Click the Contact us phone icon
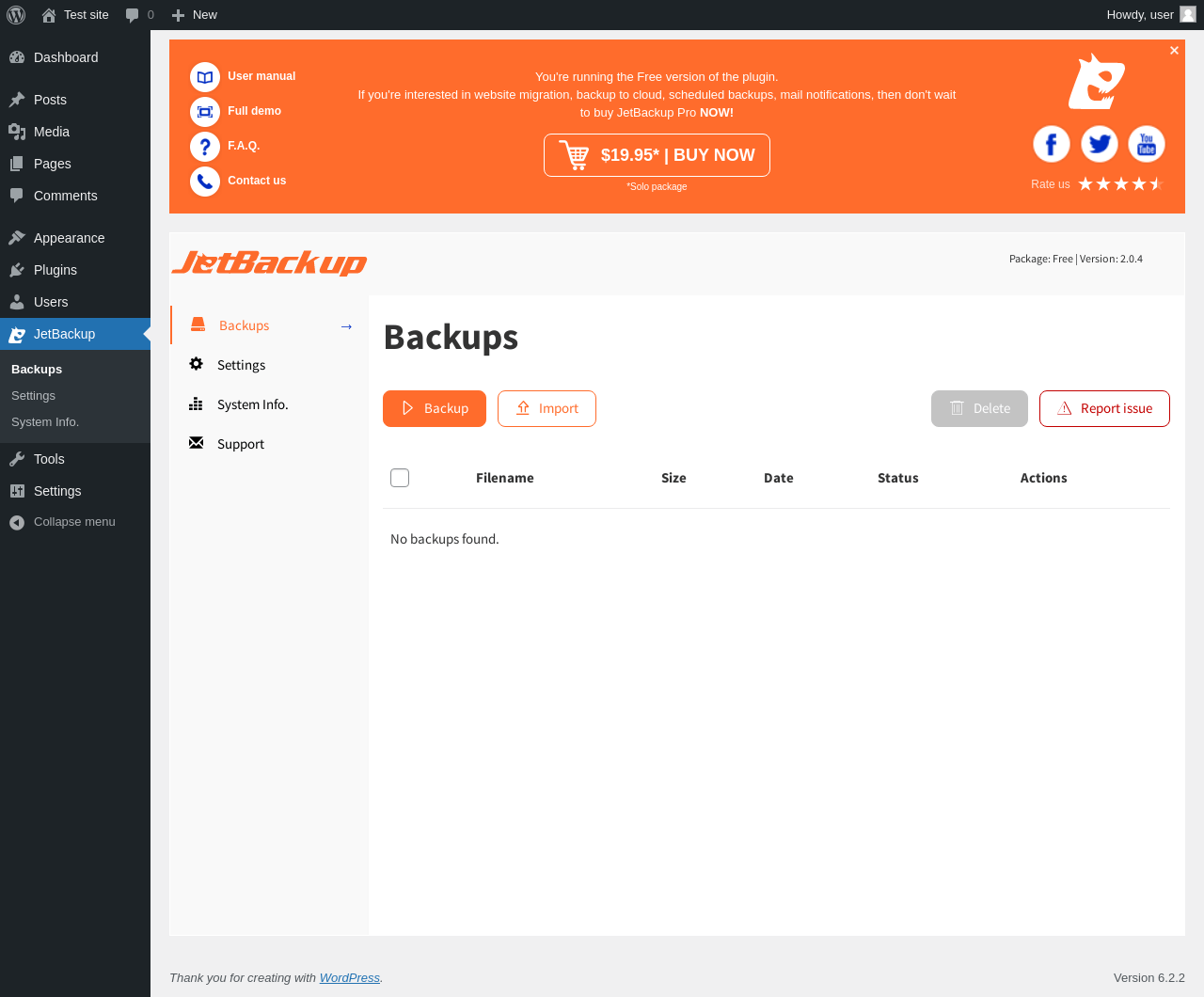This screenshot has width=1204, height=997. tap(205, 182)
